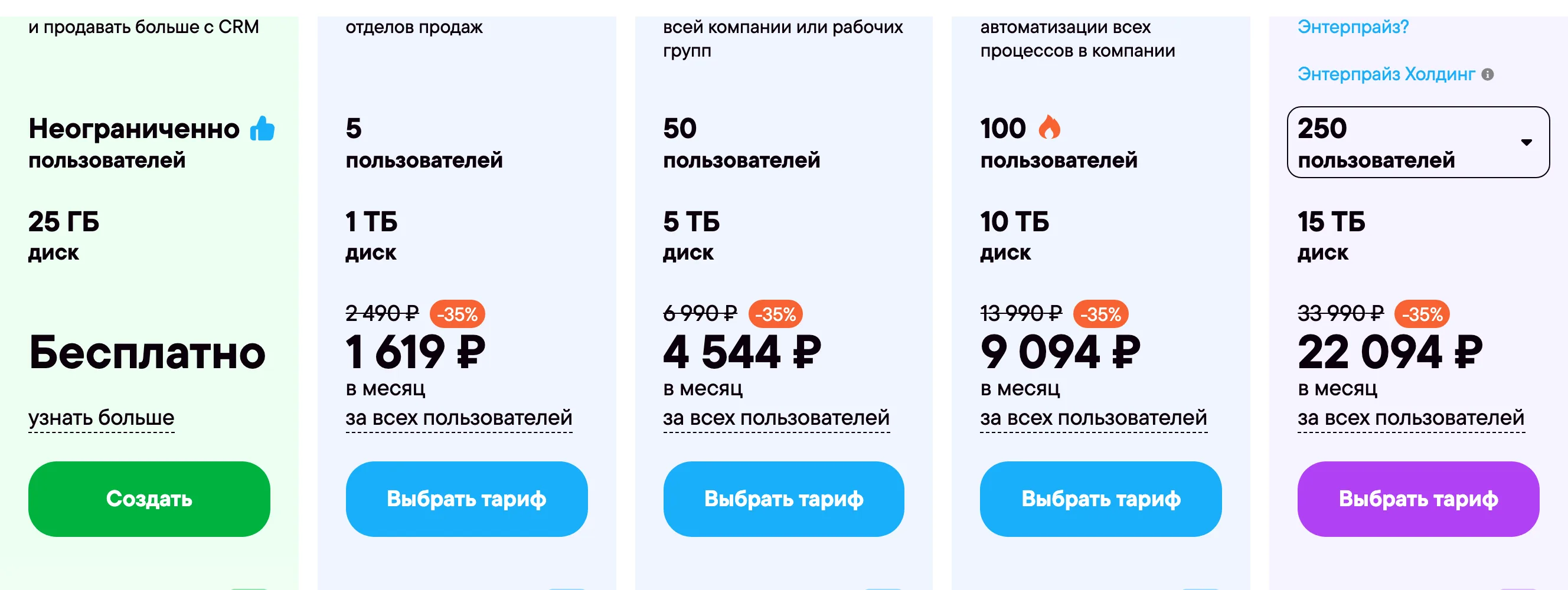Click the thumbs-up icon beside Неограниченно
The image size is (1568, 590).
pos(262,129)
